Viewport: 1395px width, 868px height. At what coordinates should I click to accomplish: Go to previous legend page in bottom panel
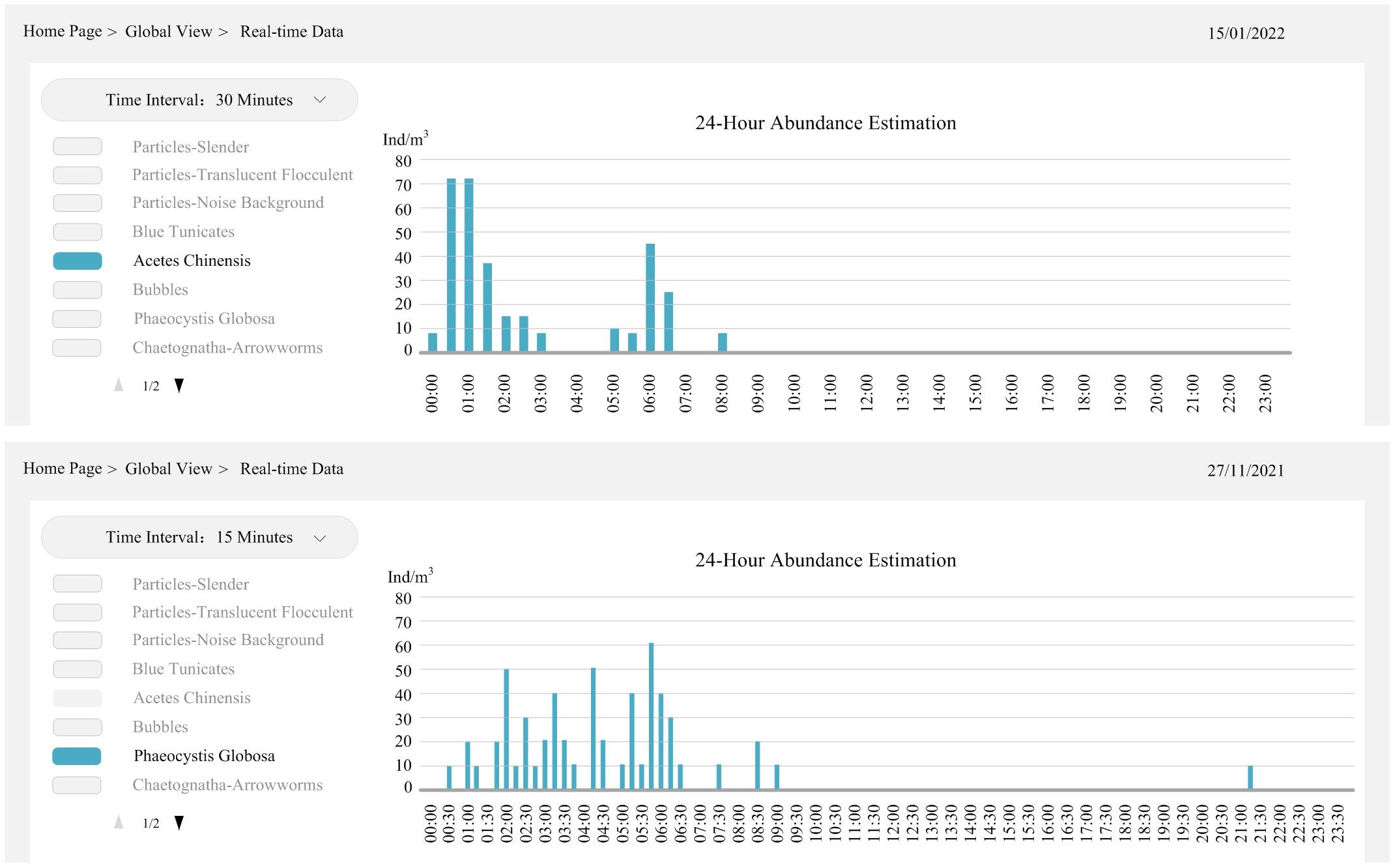click(119, 822)
